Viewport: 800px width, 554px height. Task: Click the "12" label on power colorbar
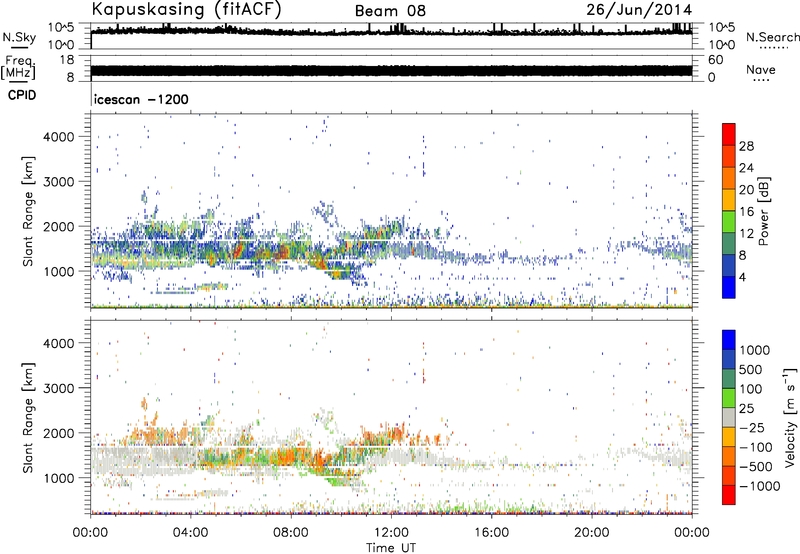[746, 234]
